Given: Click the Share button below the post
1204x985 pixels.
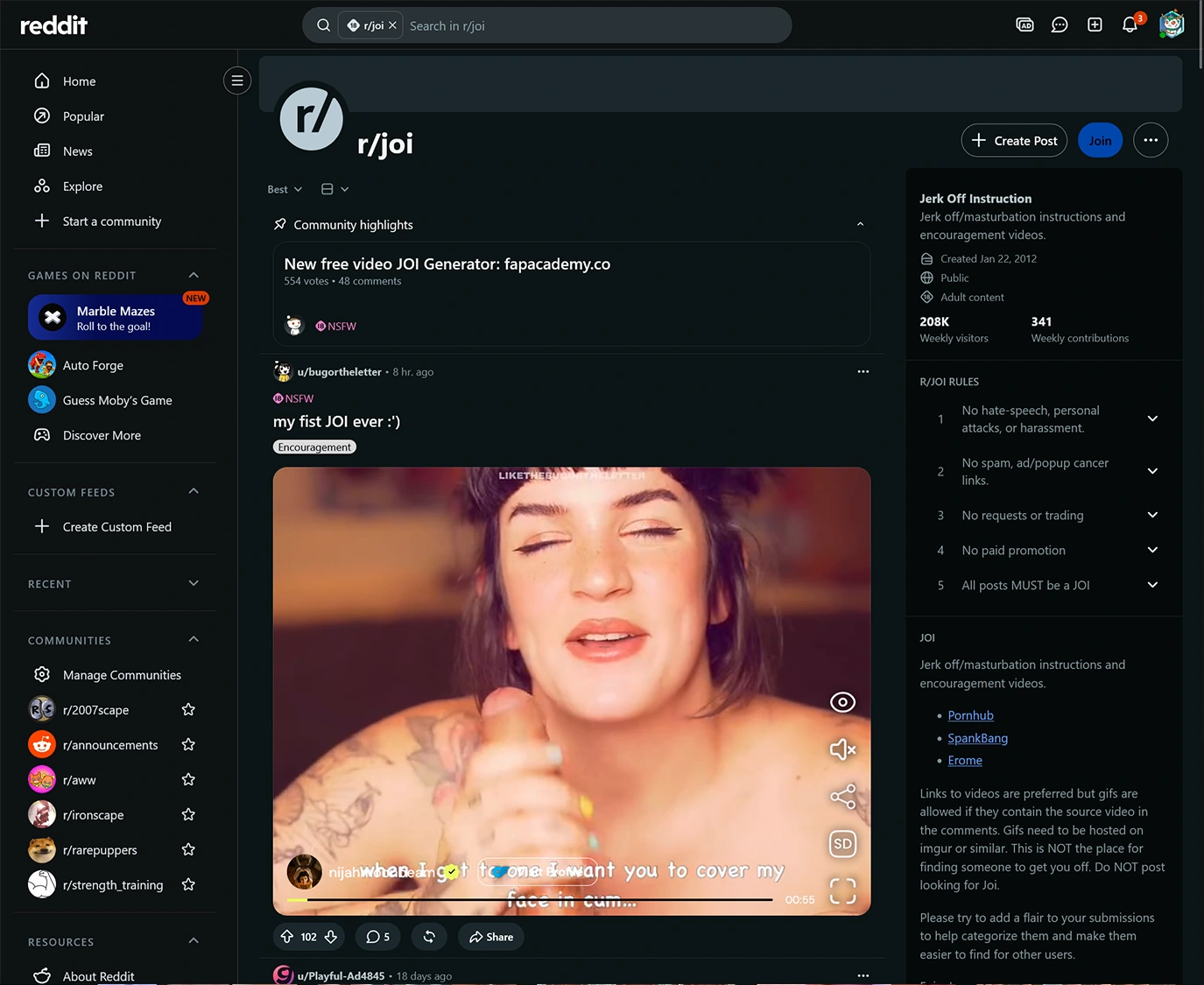Looking at the screenshot, I should (x=491, y=937).
